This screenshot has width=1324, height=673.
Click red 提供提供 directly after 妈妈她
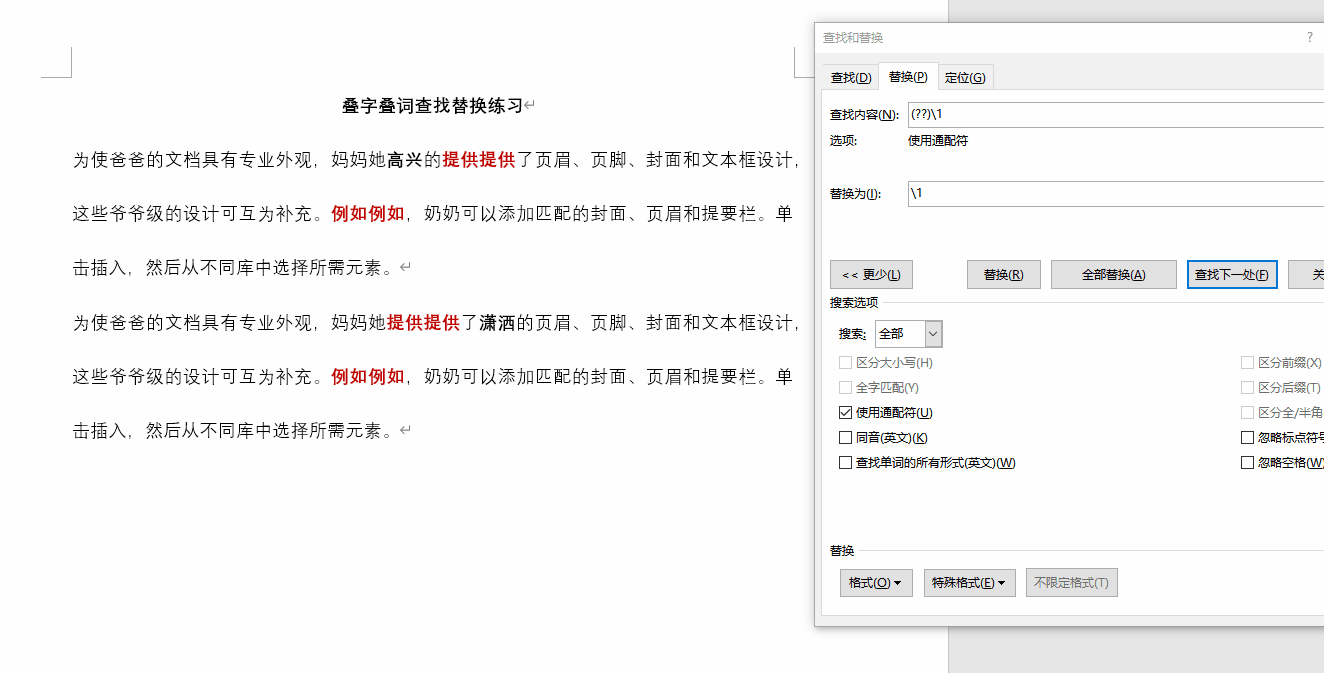pyautogui.click(x=423, y=322)
